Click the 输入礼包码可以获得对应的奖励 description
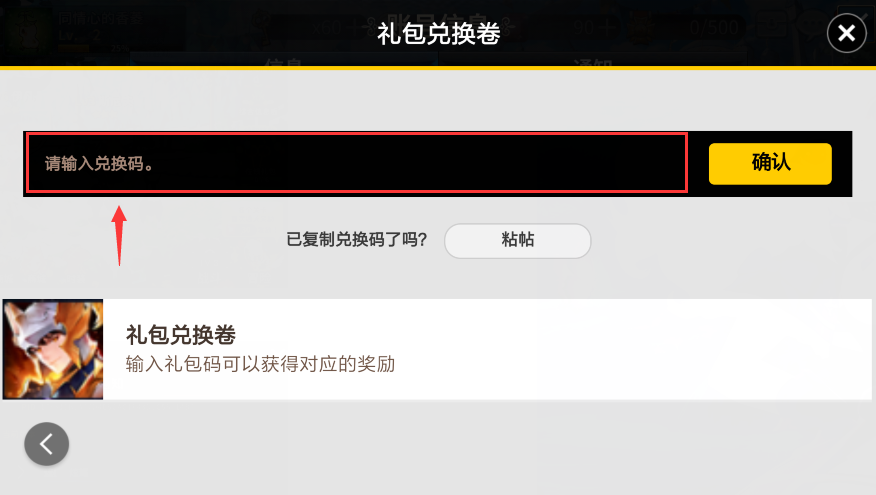This screenshot has height=495, width=876. click(x=260, y=364)
